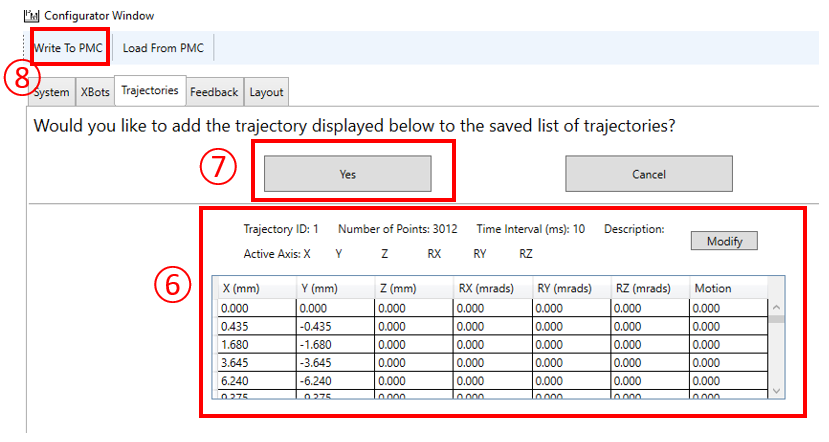Viewport: 829px width, 442px height.
Task: Click the Cancel button
Action: click(x=648, y=174)
